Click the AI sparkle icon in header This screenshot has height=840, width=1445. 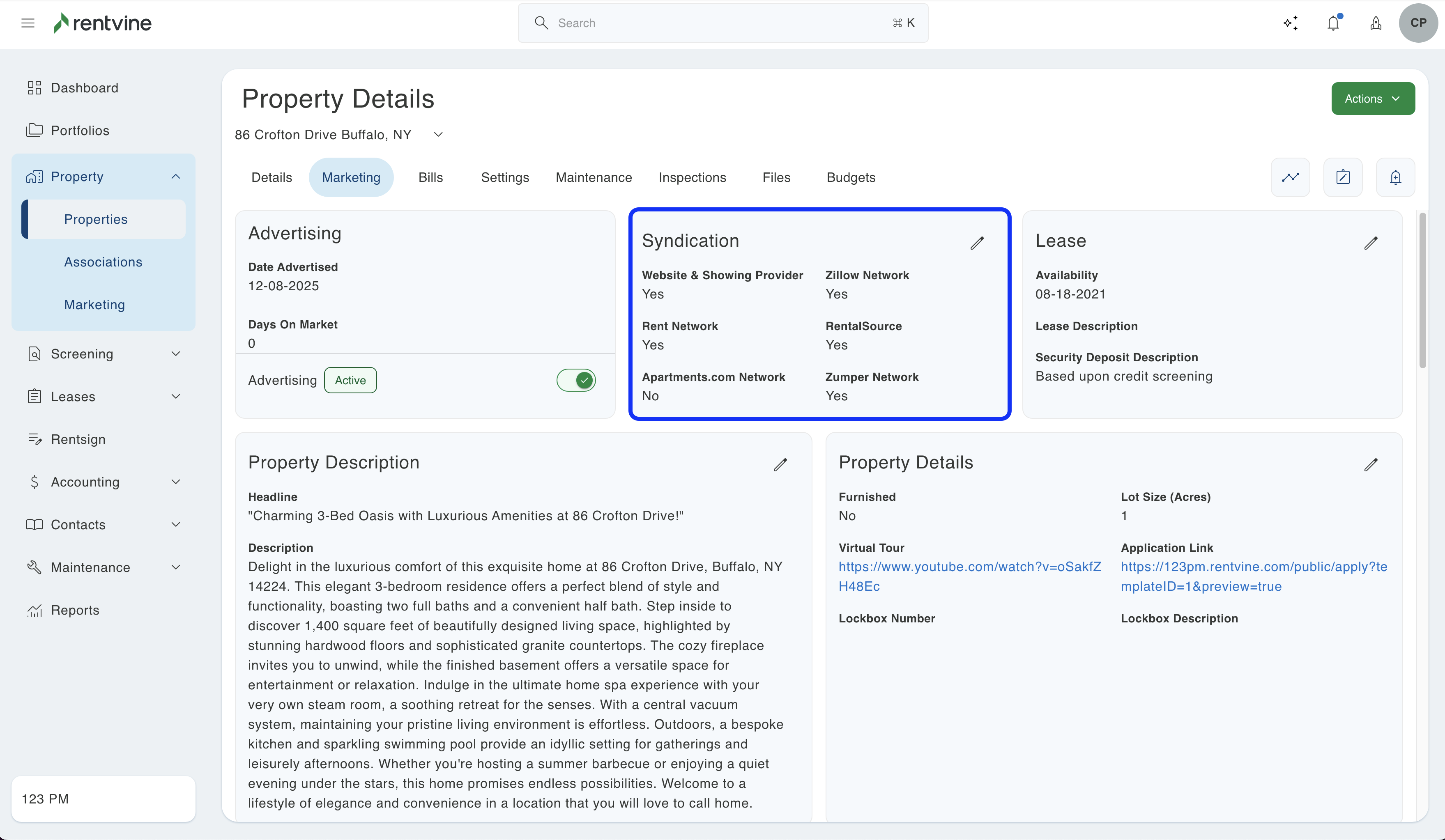point(1290,23)
